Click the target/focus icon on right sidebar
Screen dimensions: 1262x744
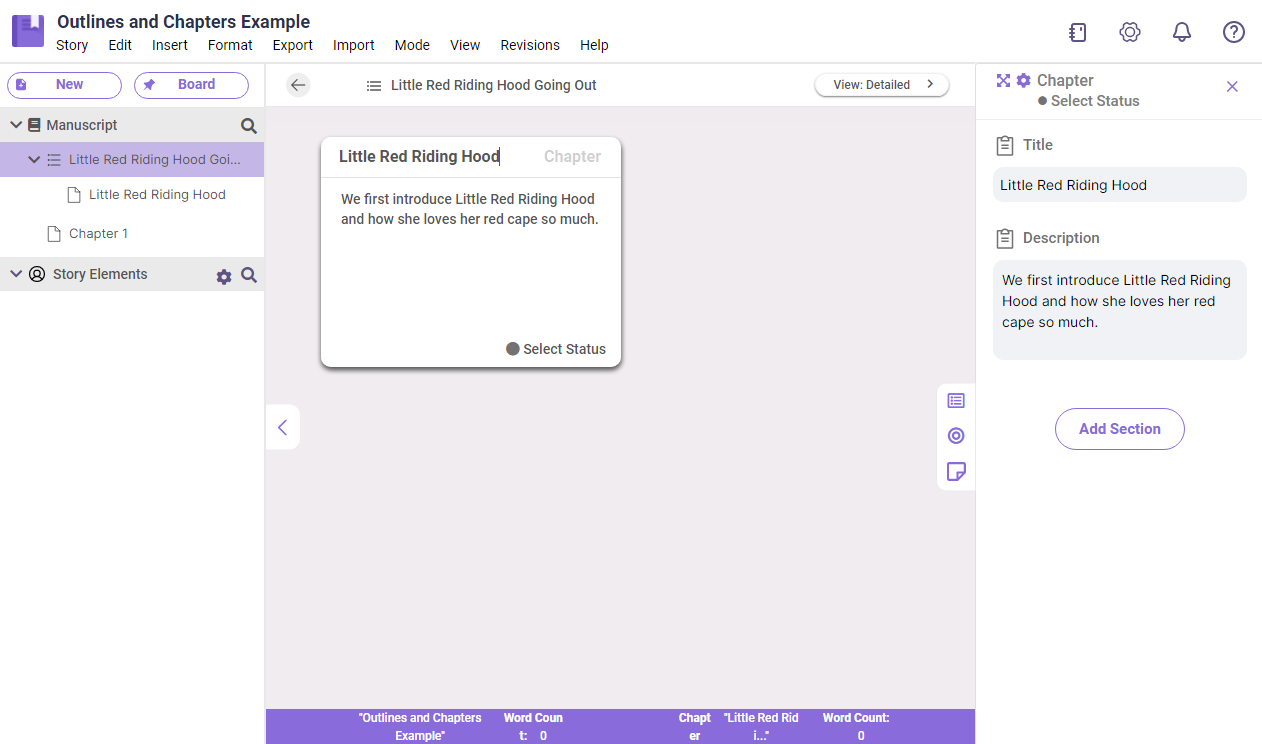click(956, 436)
